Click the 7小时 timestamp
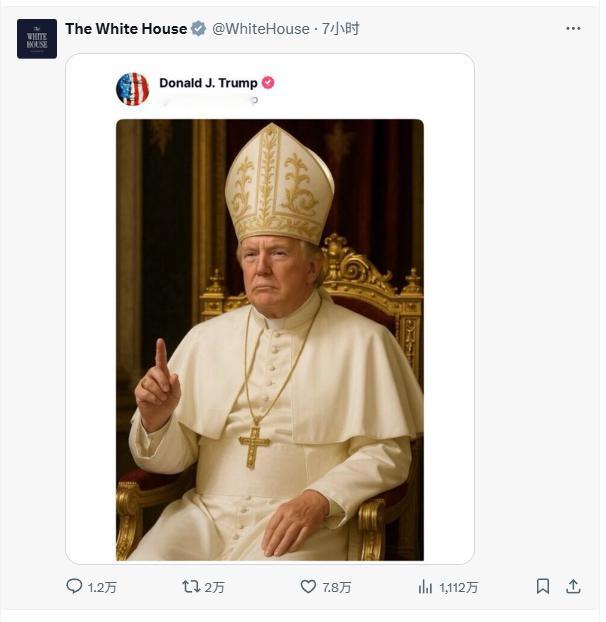Image resolution: width=606 pixels, height=622 pixels. (x=340, y=29)
